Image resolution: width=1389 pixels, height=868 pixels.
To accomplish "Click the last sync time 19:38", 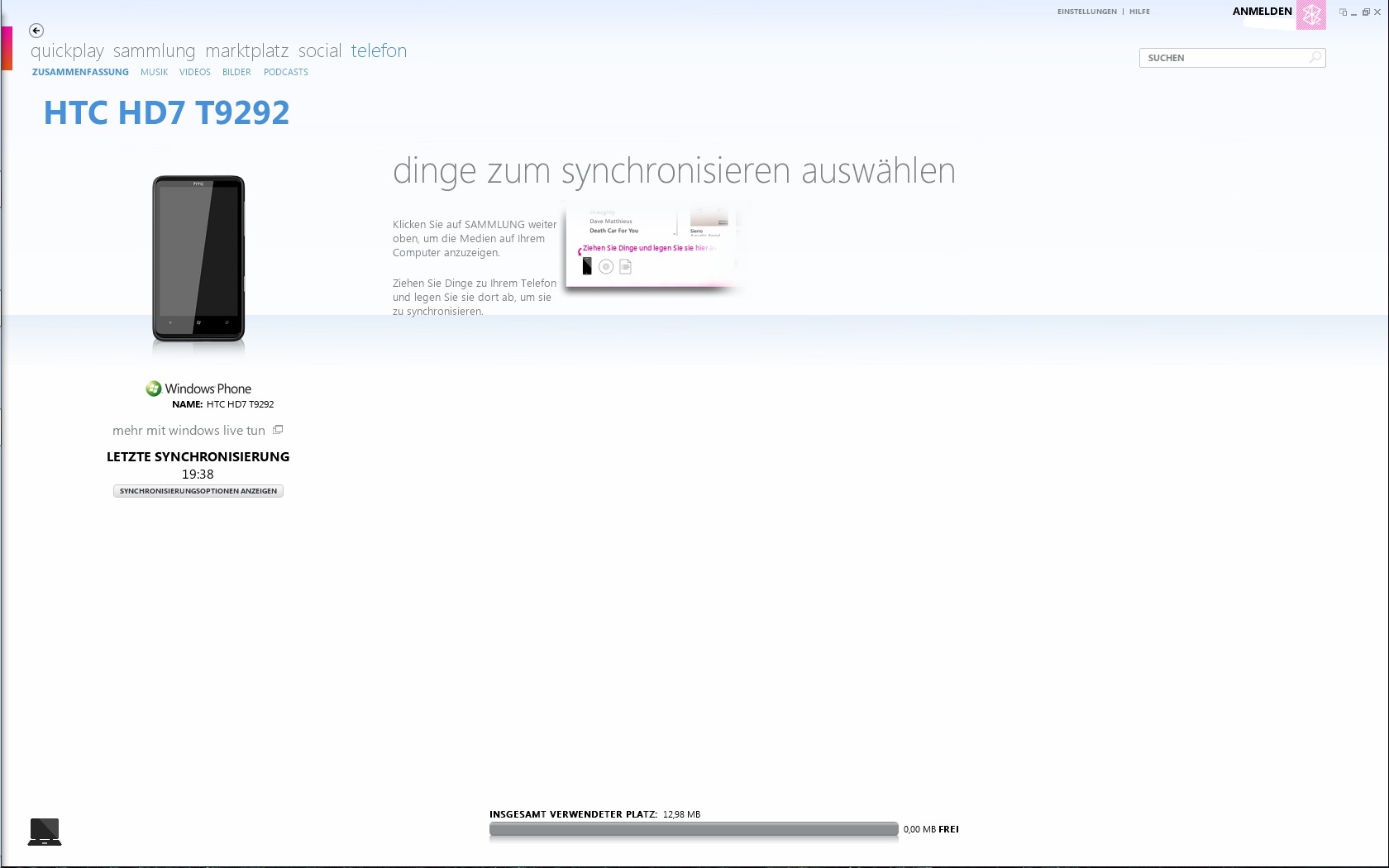I will tap(198, 475).
